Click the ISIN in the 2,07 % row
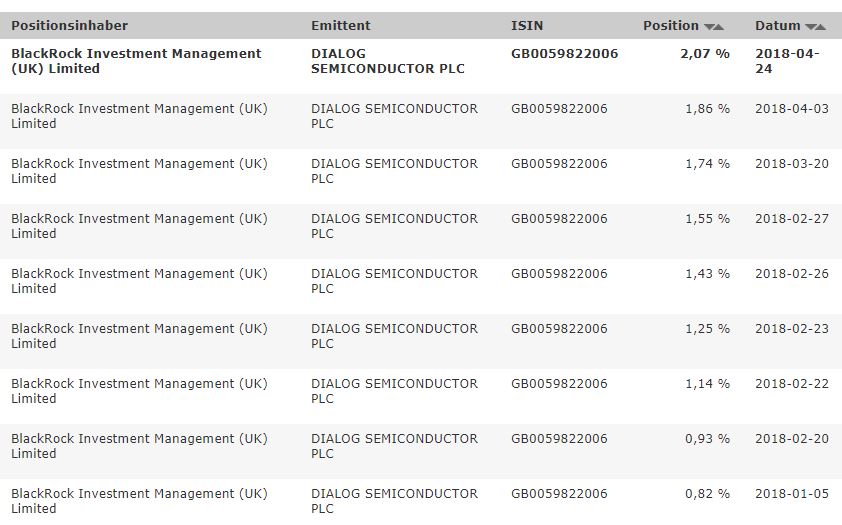This screenshot has width=842, height=525. tap(565, 54)
